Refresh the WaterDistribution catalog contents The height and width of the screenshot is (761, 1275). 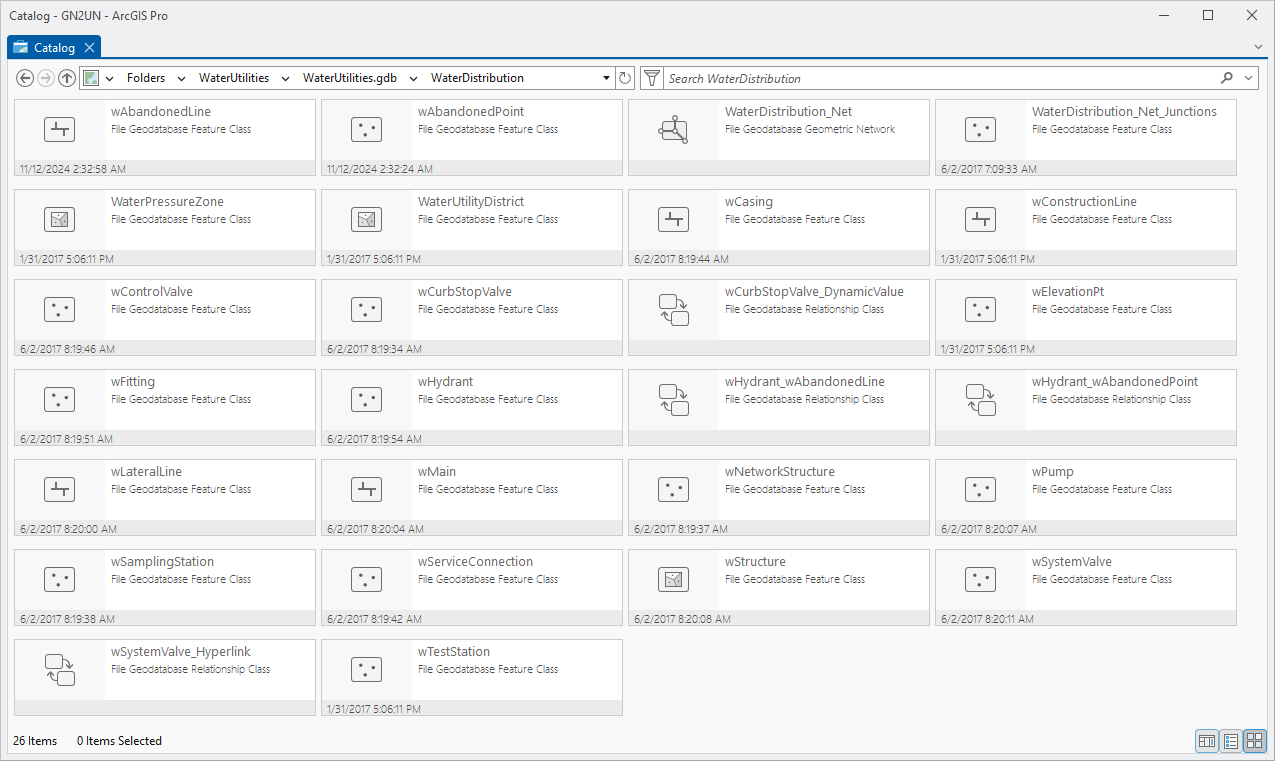click(625, 77)
